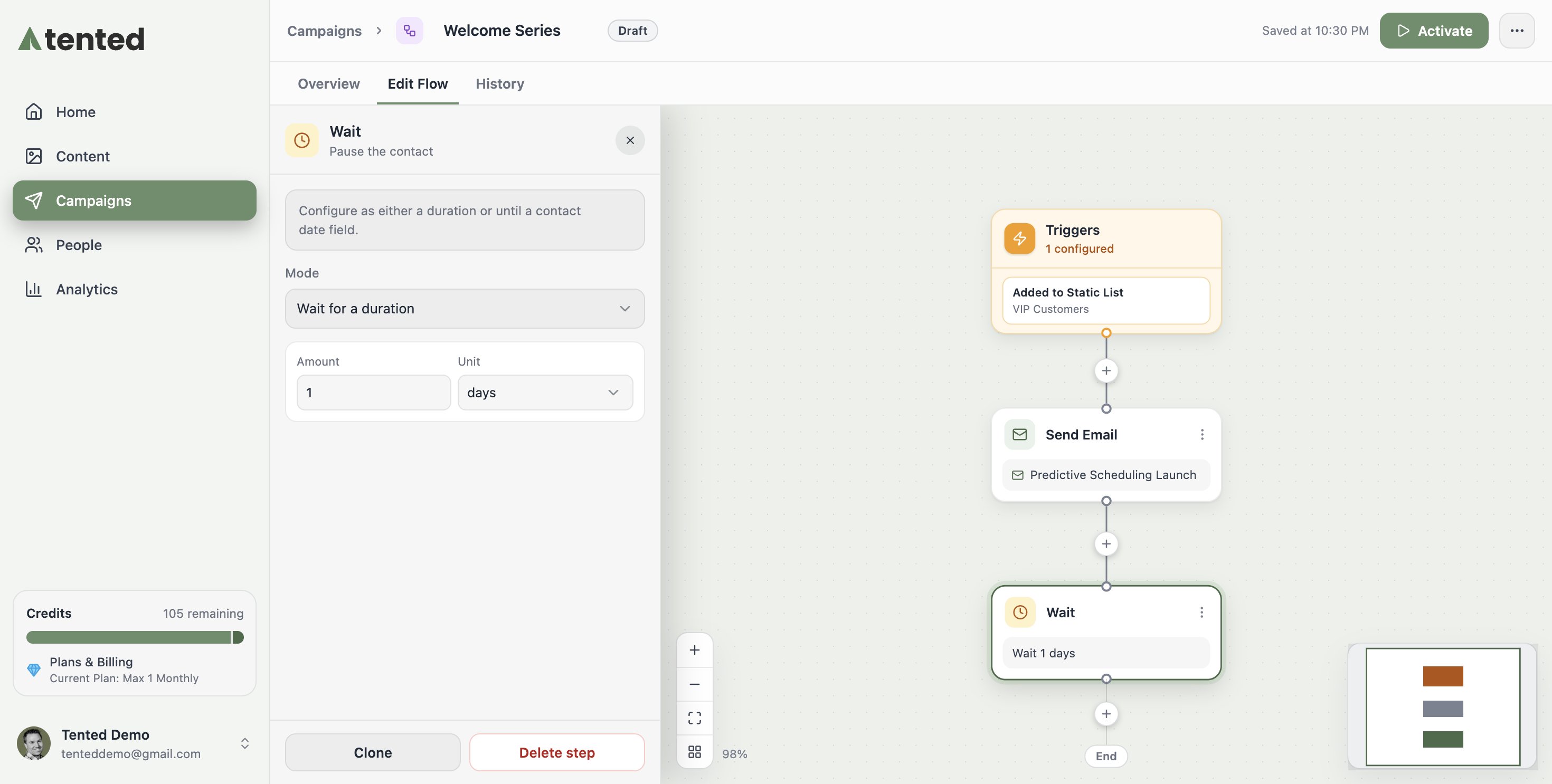Click the breadcrumb chevron after Campaigns
Screen dimensions: 1552x784
tap(378, 31)
